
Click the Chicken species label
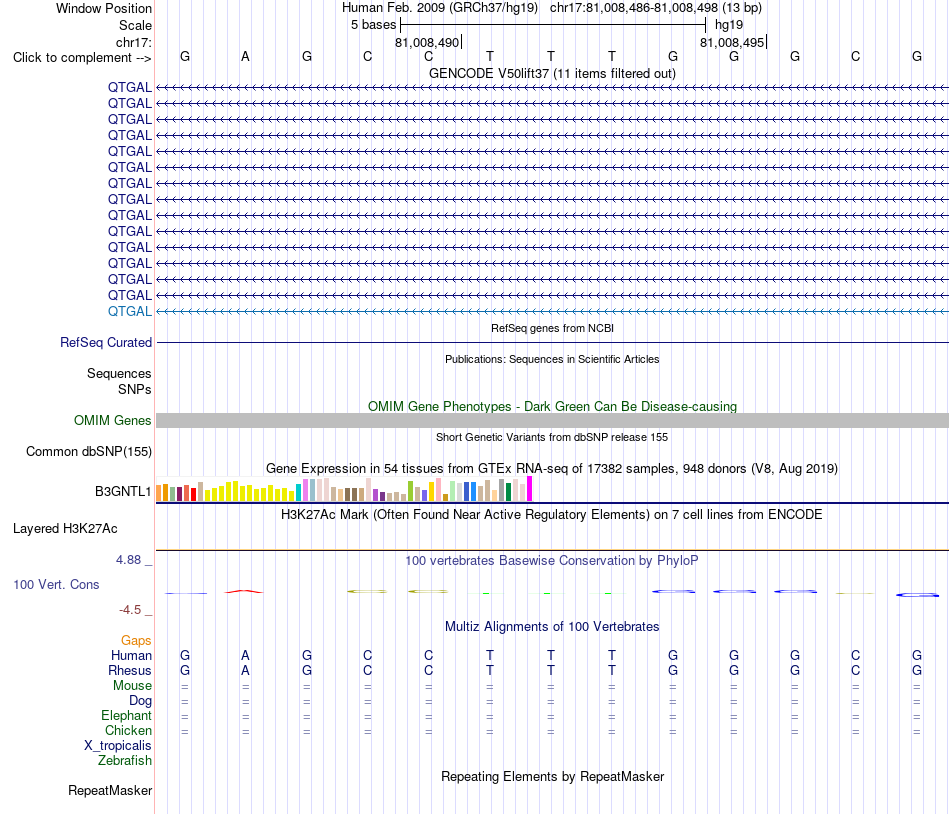[128, 730]
